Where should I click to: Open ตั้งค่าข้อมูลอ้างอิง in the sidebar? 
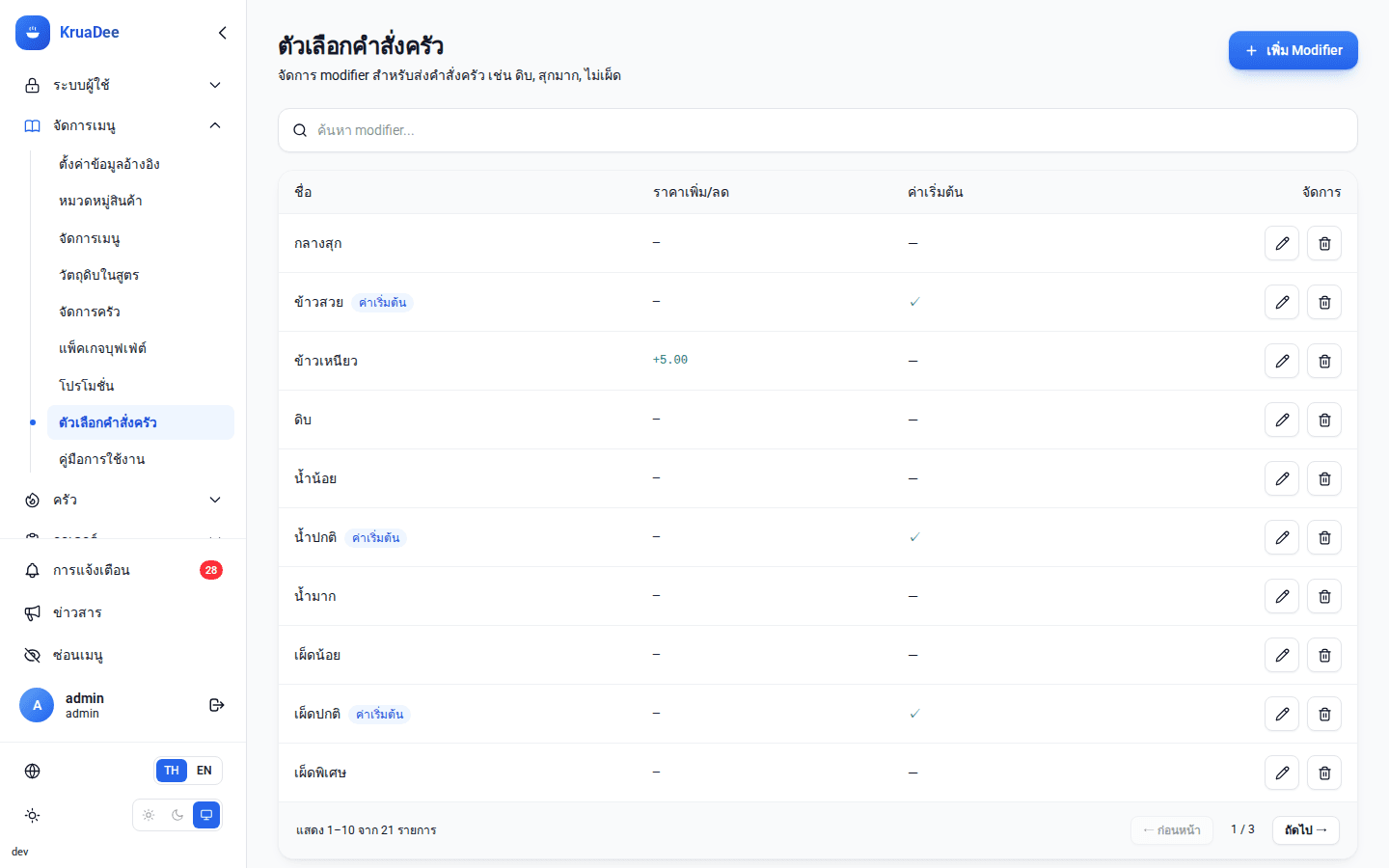[141, 164]
